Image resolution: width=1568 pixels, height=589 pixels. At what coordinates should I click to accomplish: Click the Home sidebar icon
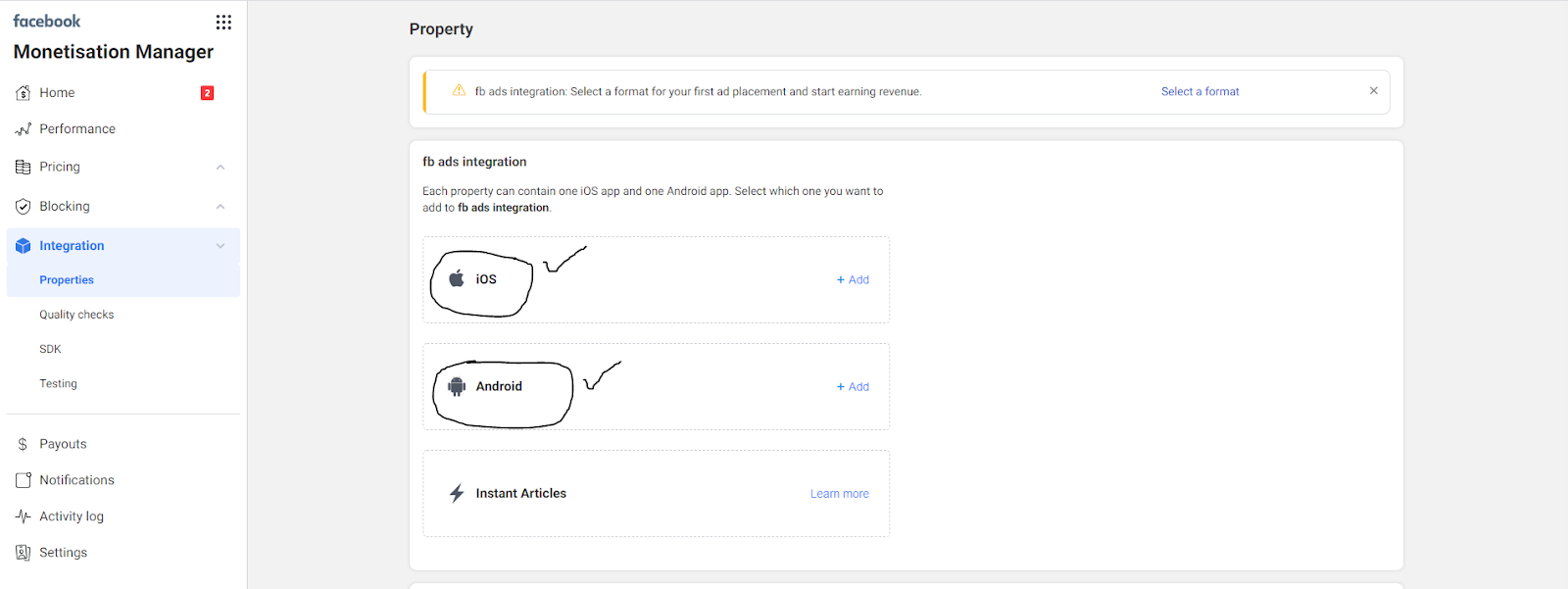tap(24, 93)
